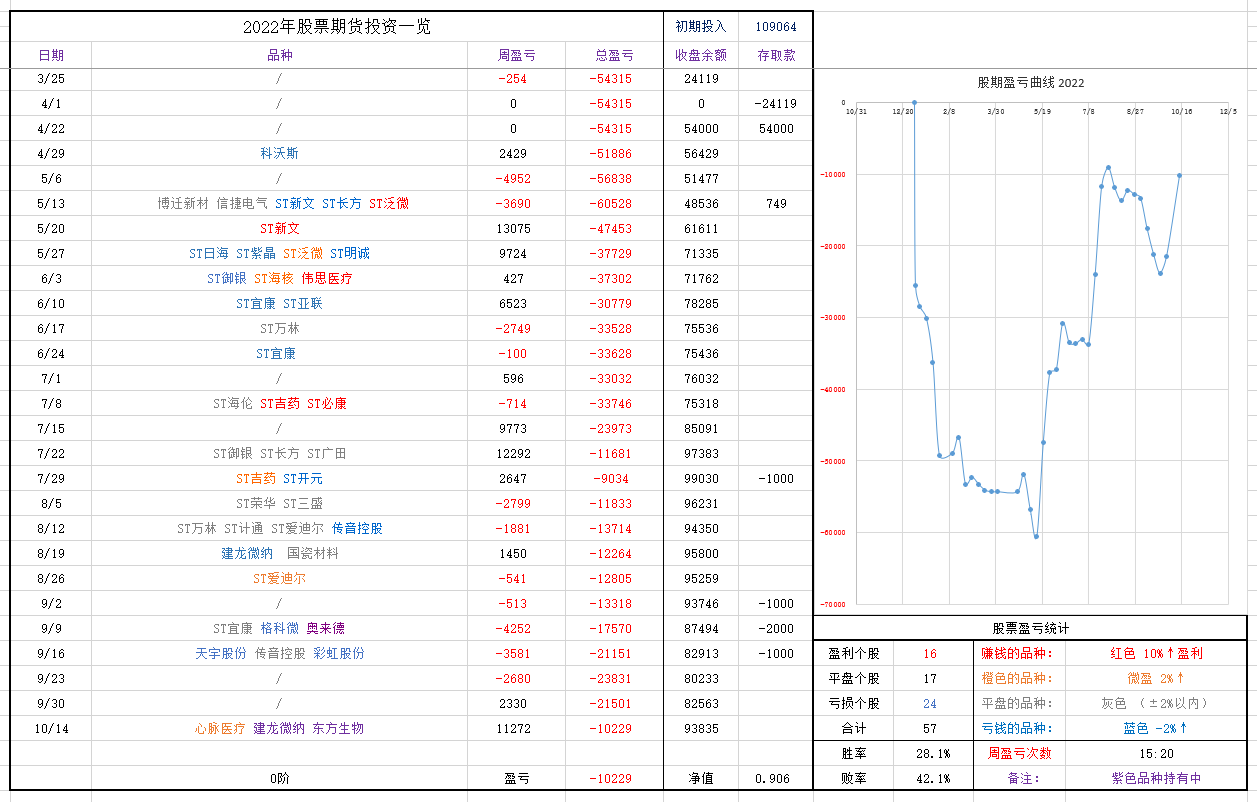Click the deposit value 749
The image size is (1257, 802).
(776, 203)
